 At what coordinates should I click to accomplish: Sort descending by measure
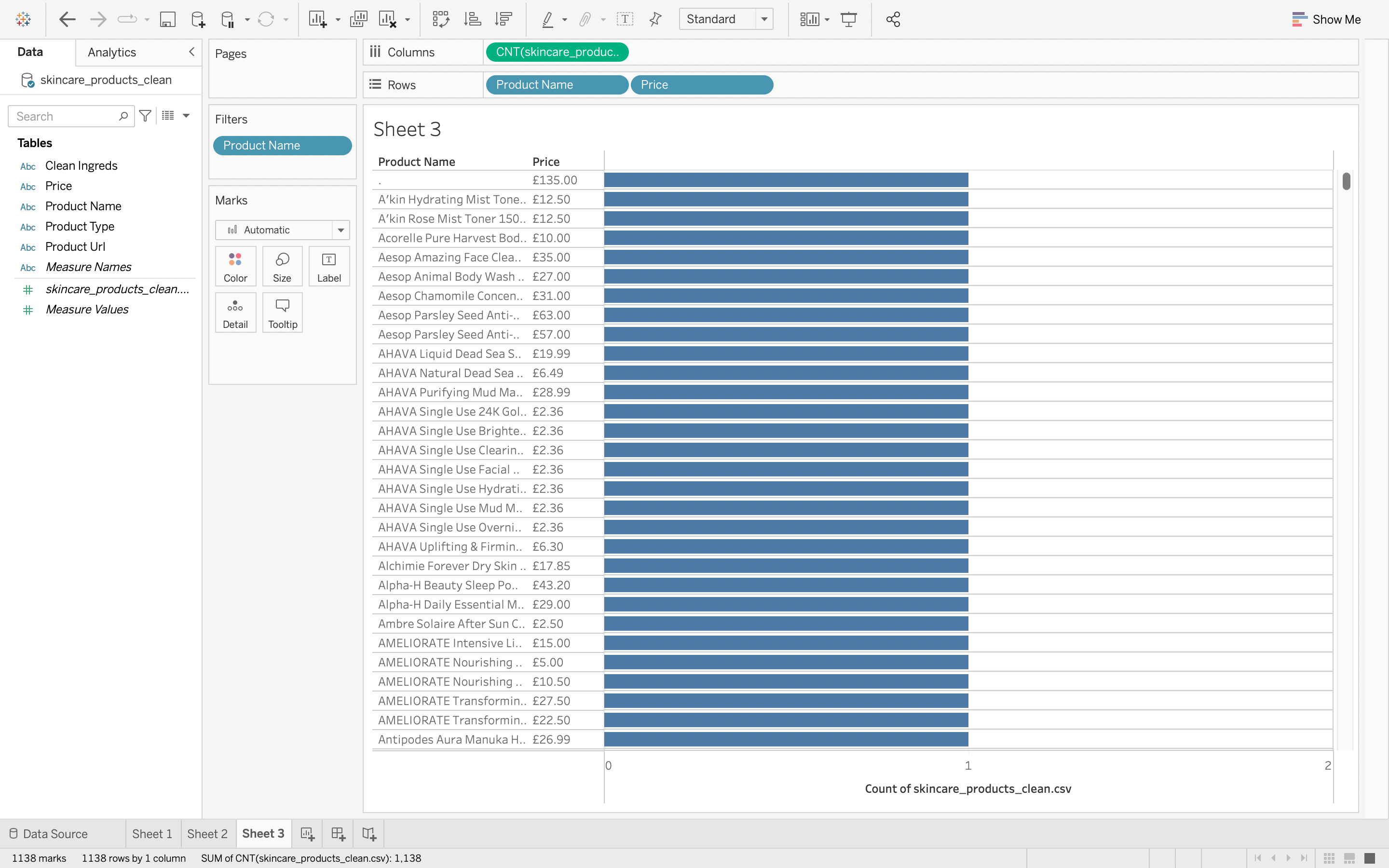pyautogui.click(x=503, y=19)
